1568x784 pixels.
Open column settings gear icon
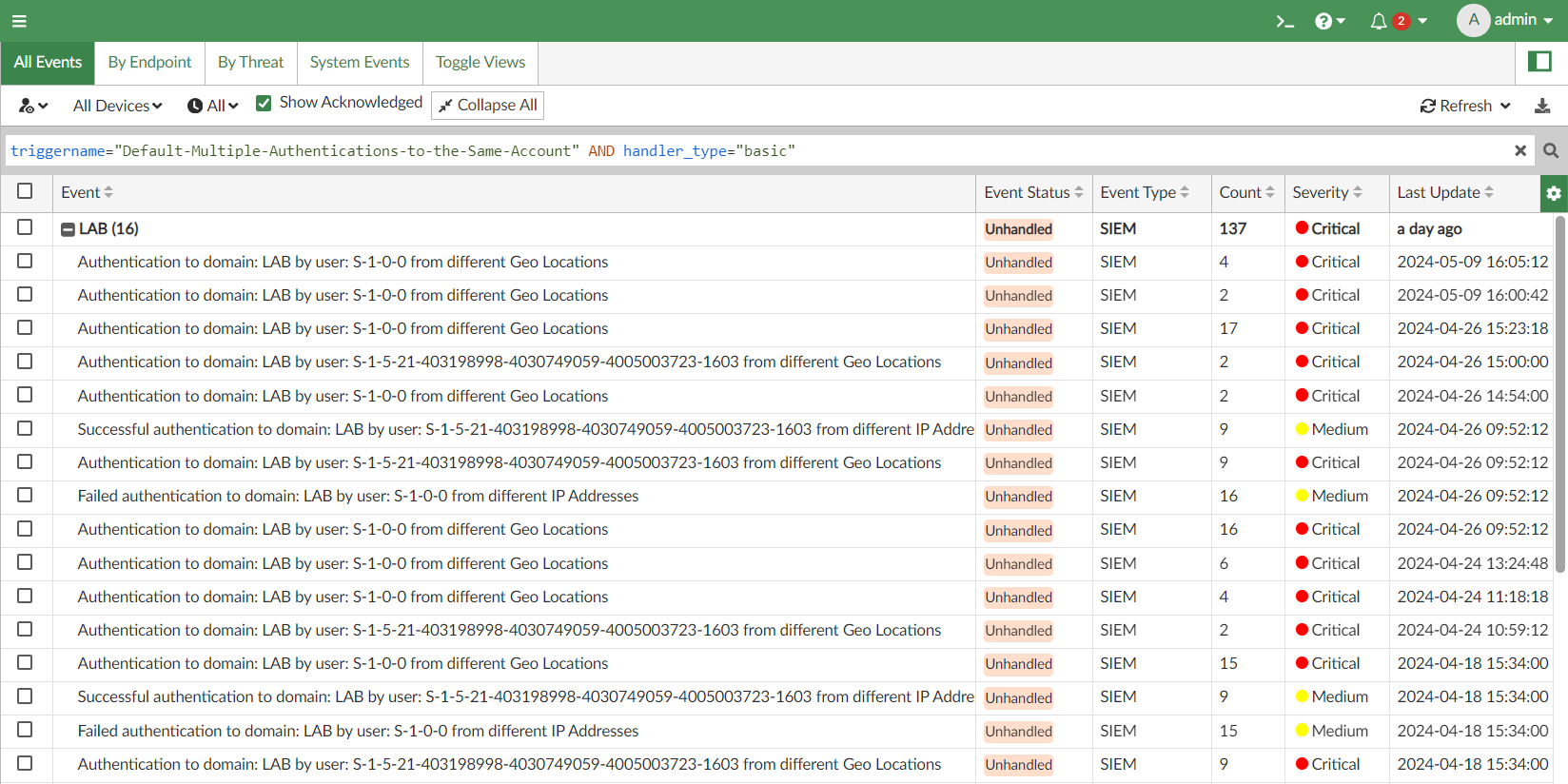tap(1553, 193)
